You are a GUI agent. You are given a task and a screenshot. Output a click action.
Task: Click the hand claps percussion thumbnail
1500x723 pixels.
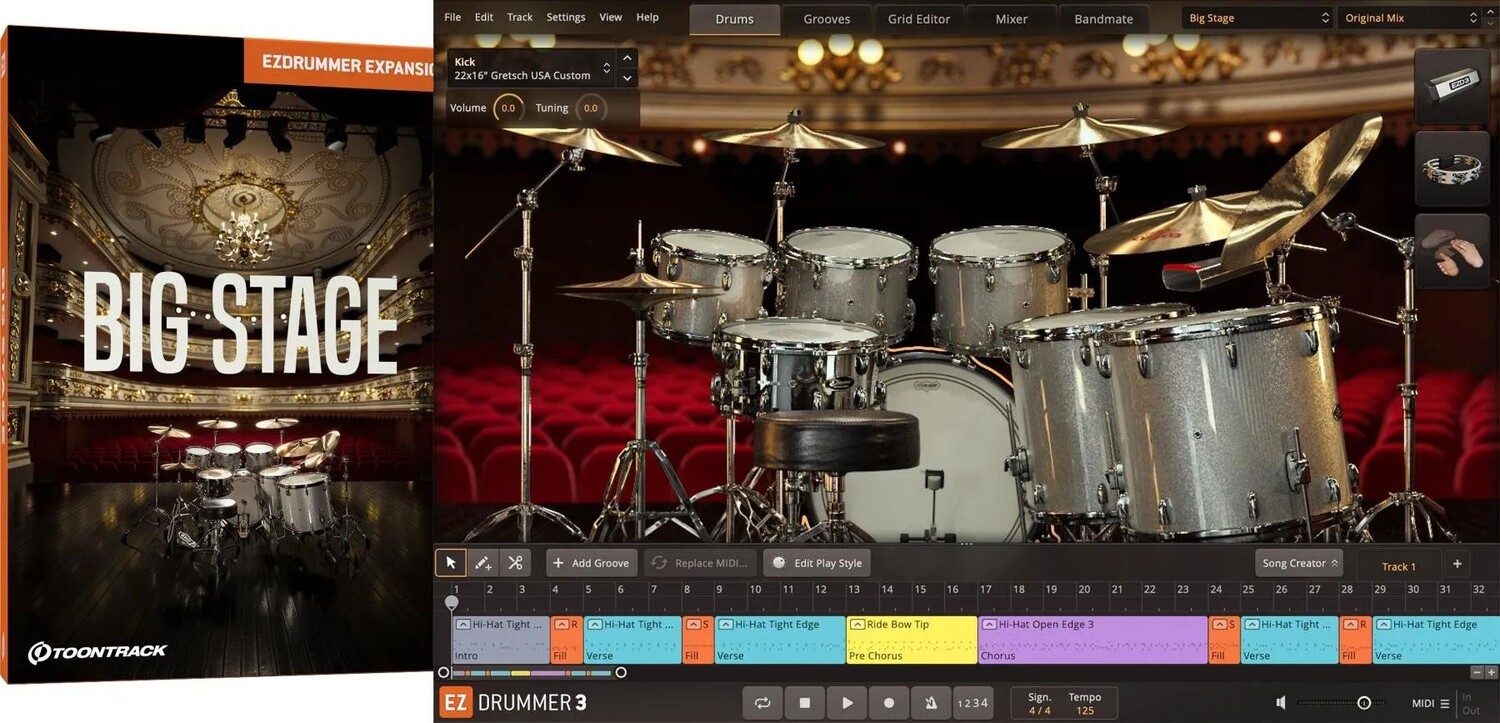tap(1452, 249)
